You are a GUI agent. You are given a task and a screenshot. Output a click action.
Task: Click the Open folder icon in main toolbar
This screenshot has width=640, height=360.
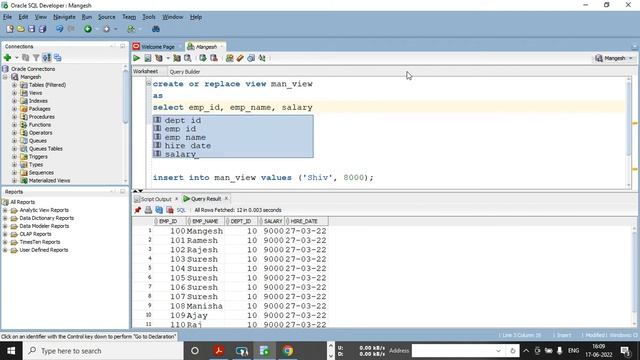(x=20, y=29)
